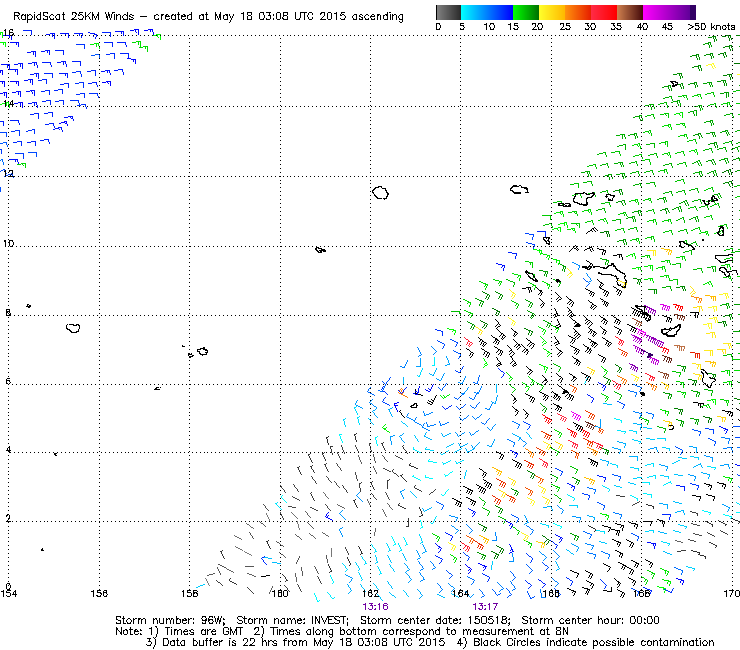Click the island outline near 165E 11.5N
Image resolution: width=740 pixels, height=650 pixels.
(519, 189)
